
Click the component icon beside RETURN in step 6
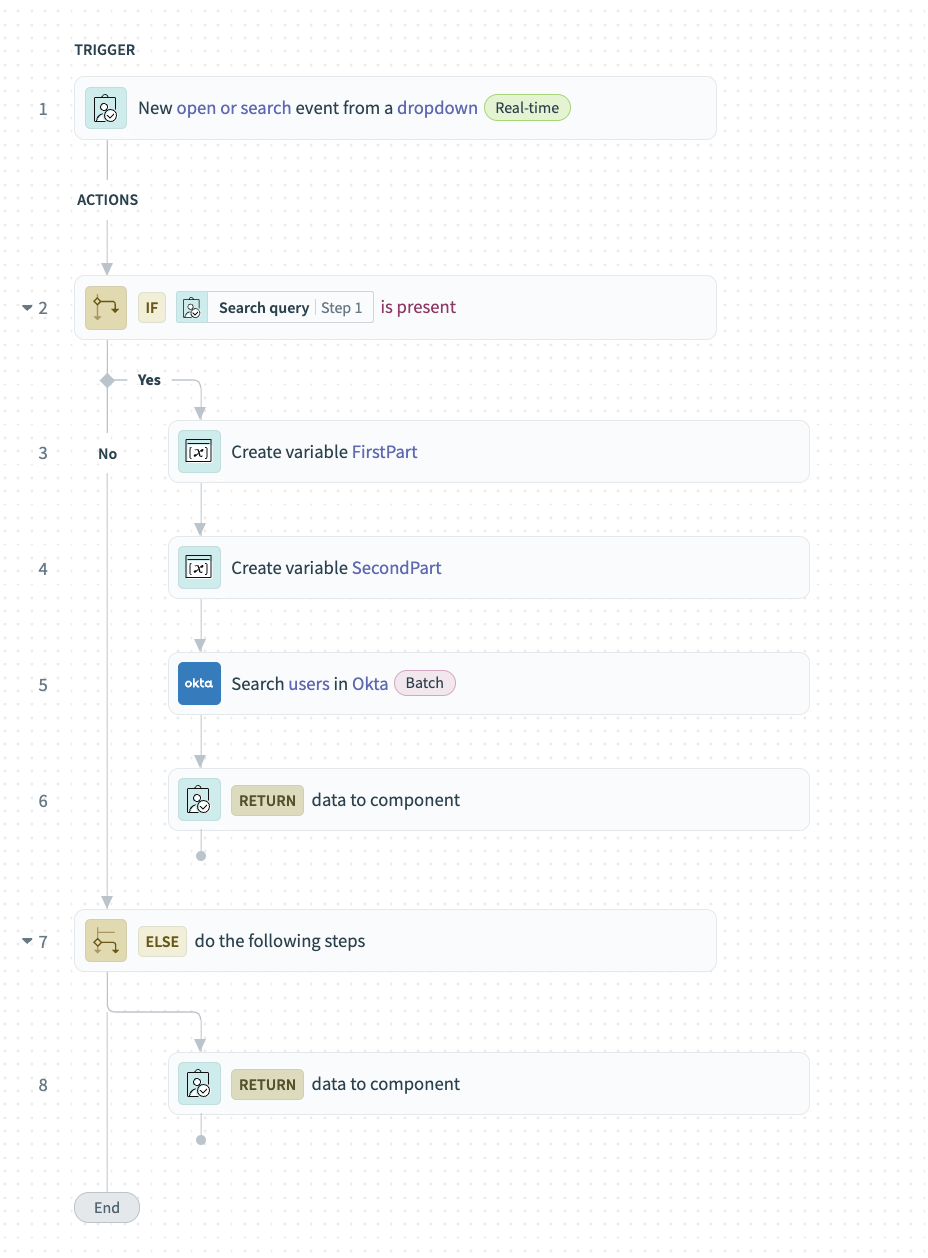pyautogui.click(x=199, y=799)
